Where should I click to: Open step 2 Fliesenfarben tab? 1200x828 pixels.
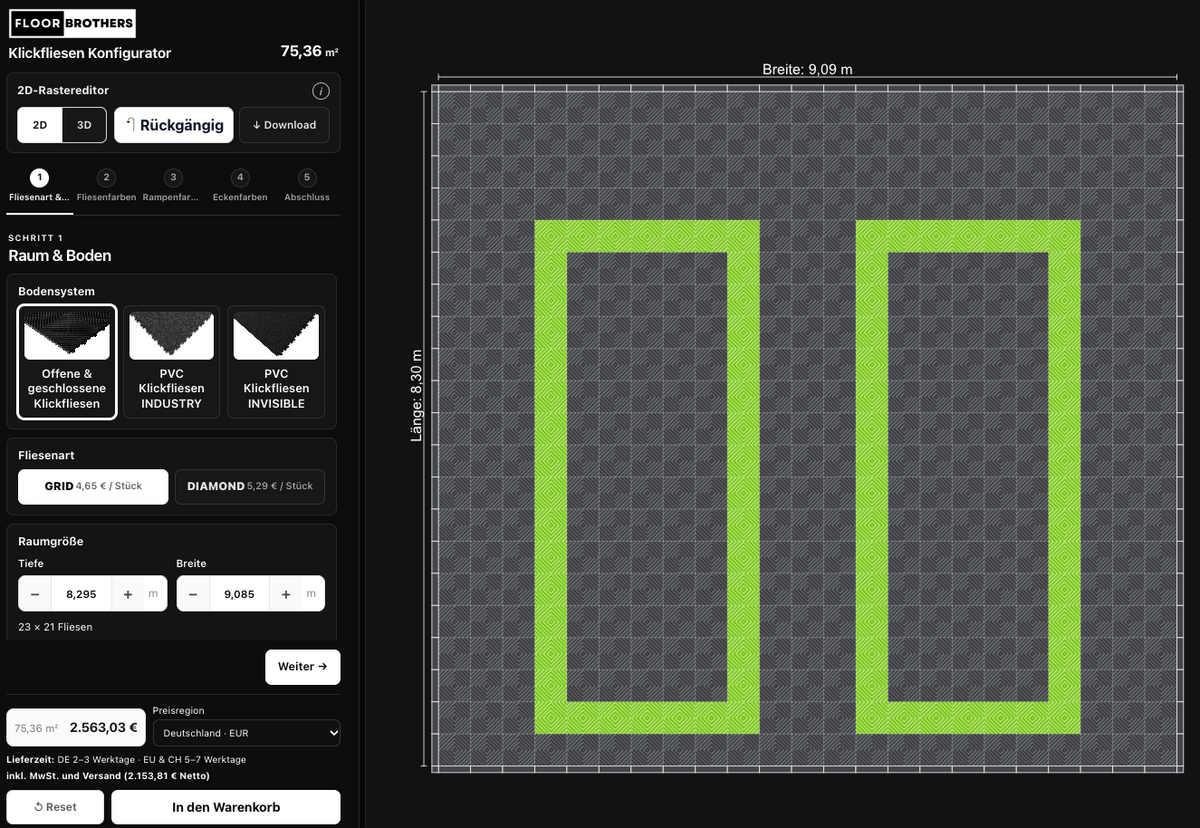[106, 186]
